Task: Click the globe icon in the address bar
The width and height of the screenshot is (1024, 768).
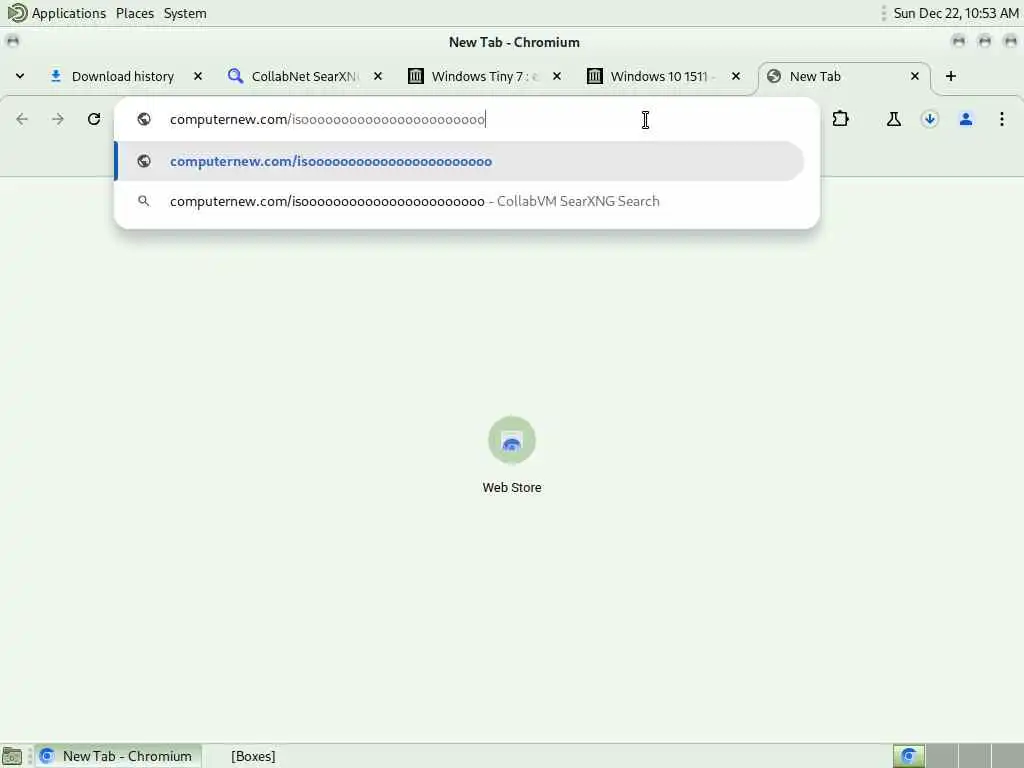Action: [x=144, y=119]
